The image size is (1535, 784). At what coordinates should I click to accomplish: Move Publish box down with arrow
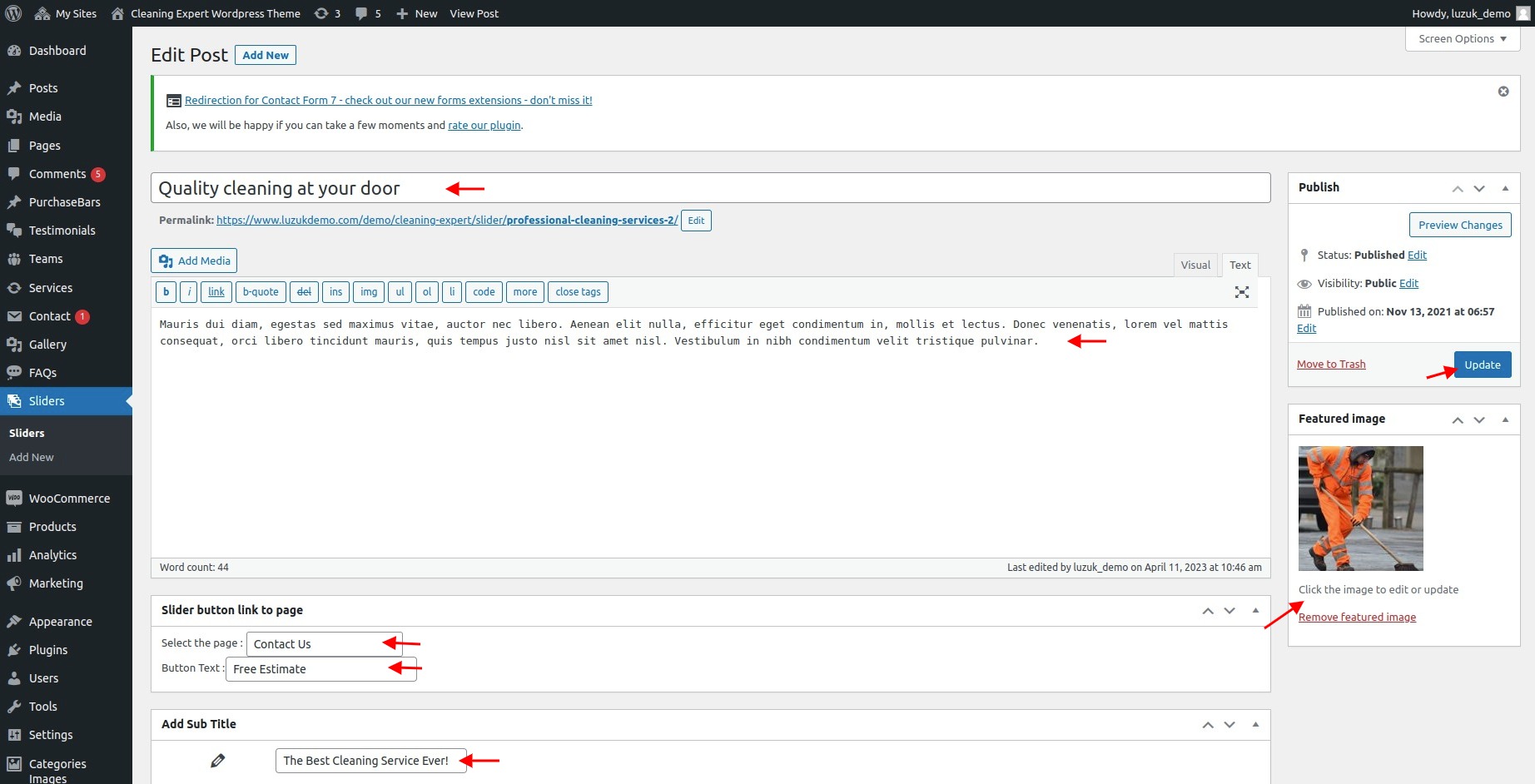coord(1479,188)
